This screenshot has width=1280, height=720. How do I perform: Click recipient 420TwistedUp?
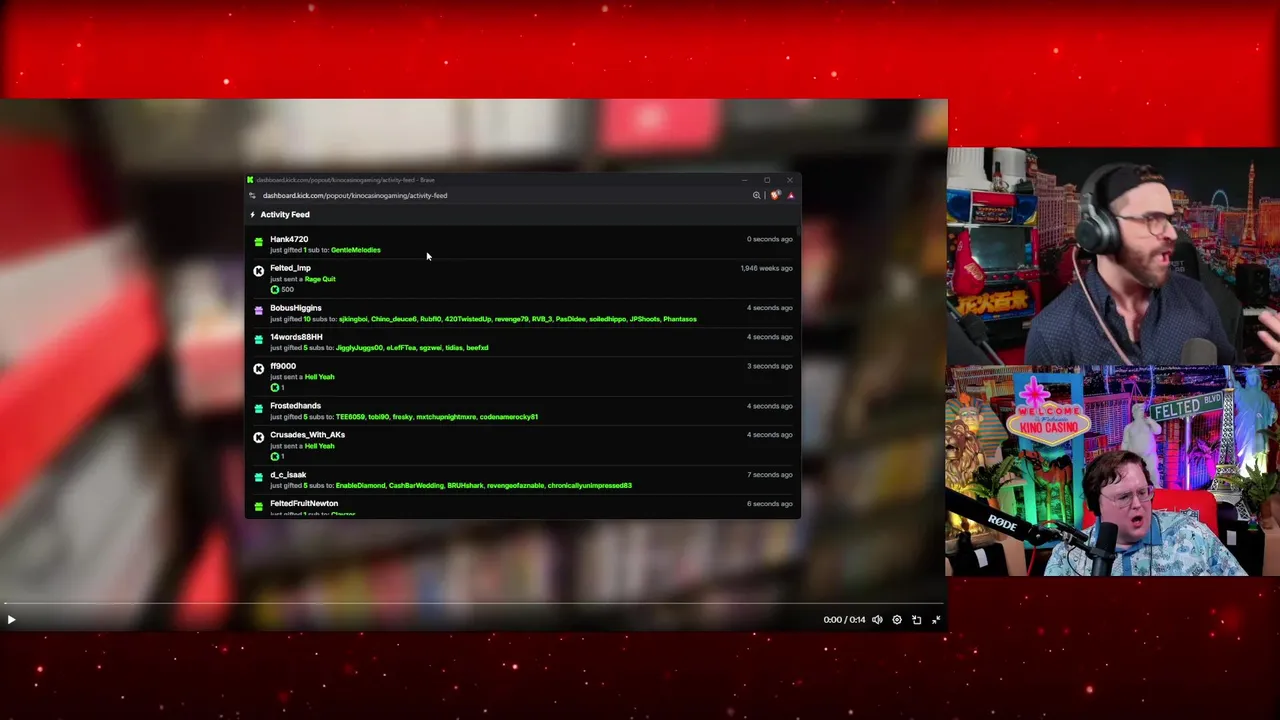coord(467,319)
